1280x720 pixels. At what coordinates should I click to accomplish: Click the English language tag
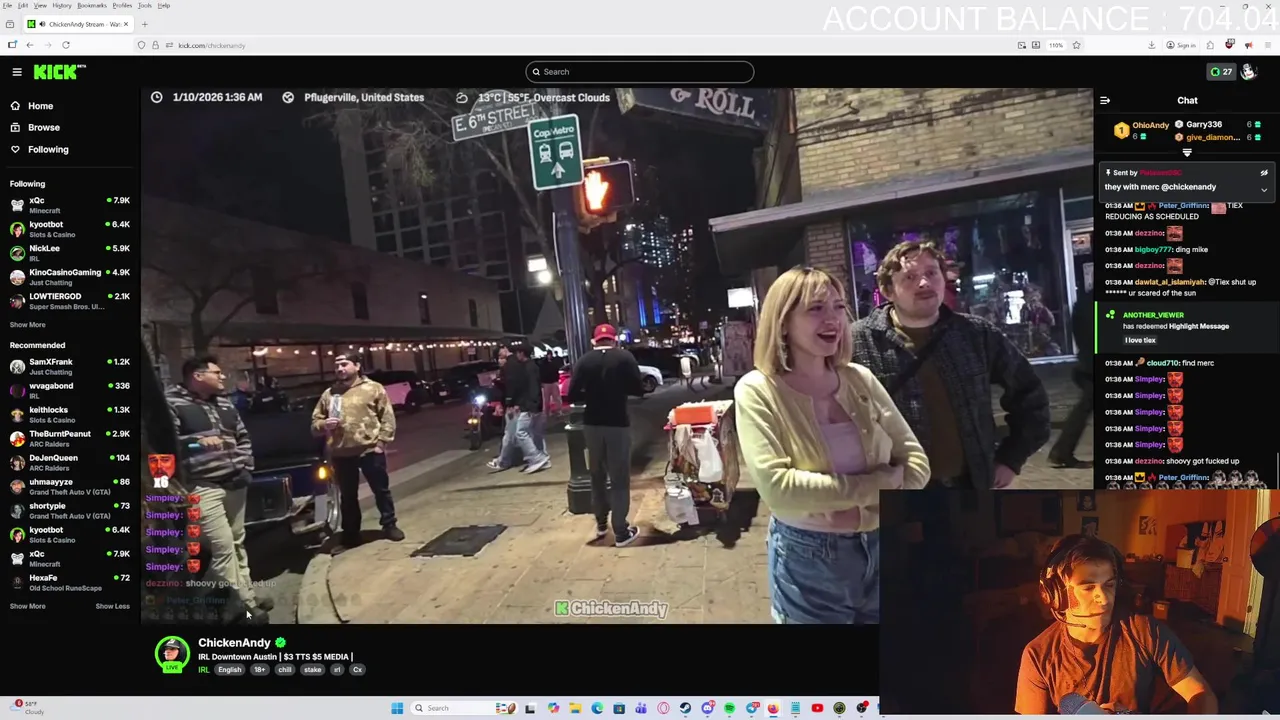(230, 670)
